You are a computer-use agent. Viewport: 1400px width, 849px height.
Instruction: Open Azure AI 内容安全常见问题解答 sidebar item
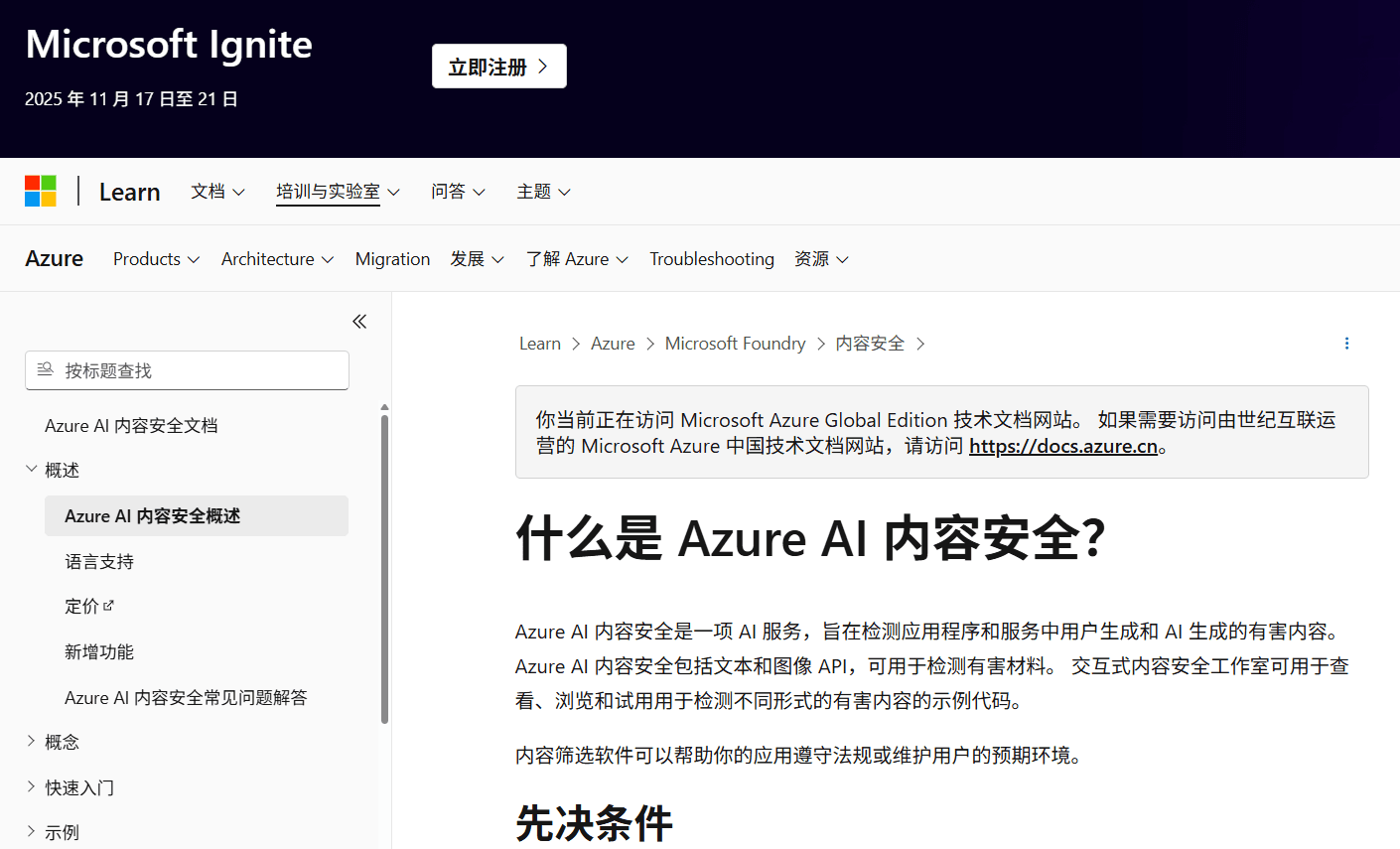point(186,697)
